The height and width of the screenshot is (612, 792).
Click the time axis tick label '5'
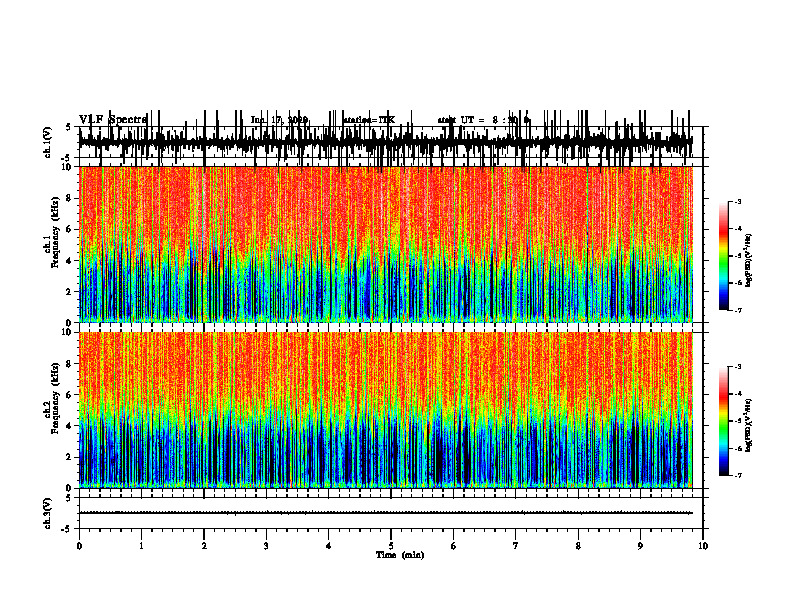coord(391,546)
